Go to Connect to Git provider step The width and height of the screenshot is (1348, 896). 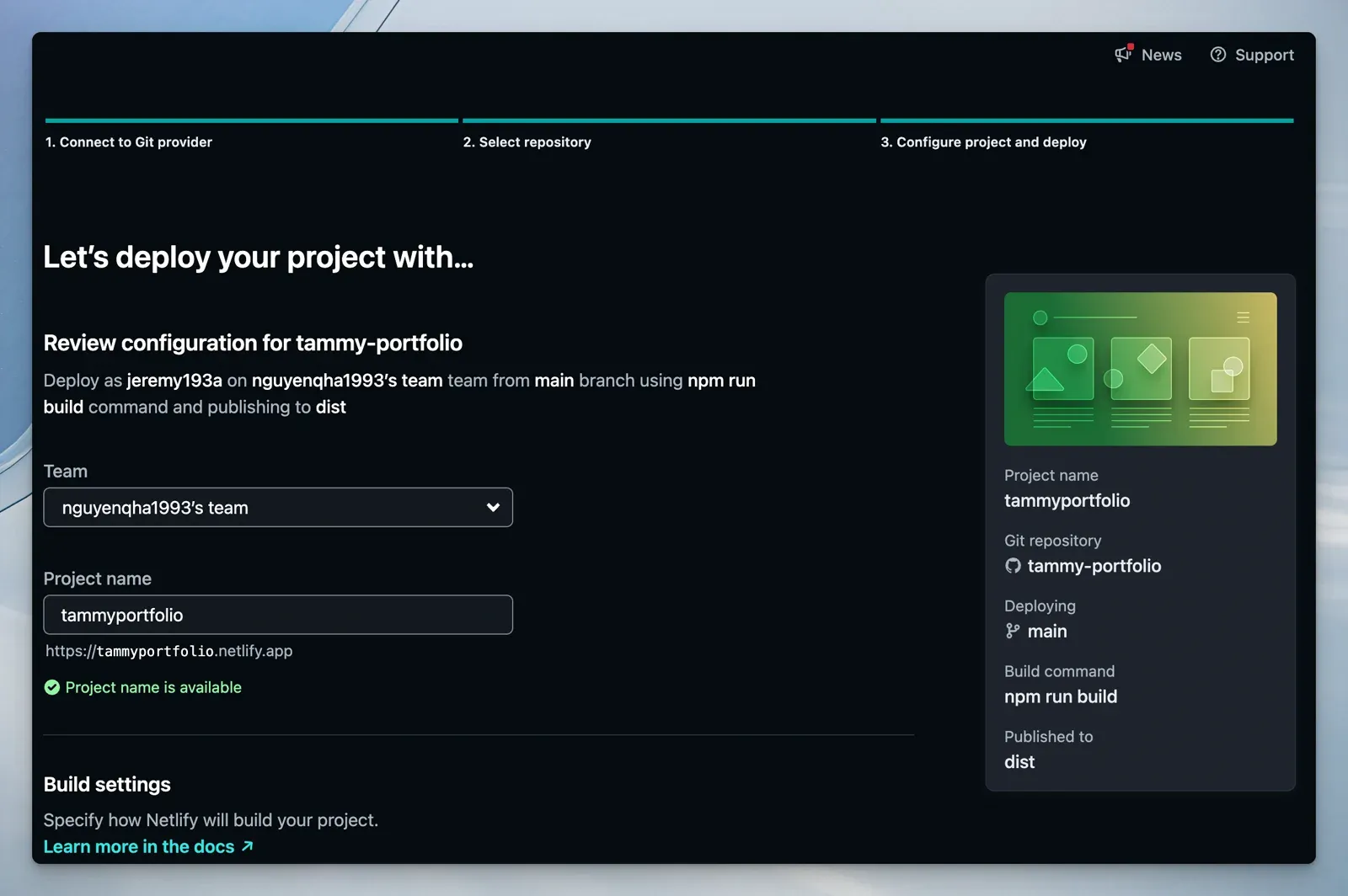pos(128,142)
